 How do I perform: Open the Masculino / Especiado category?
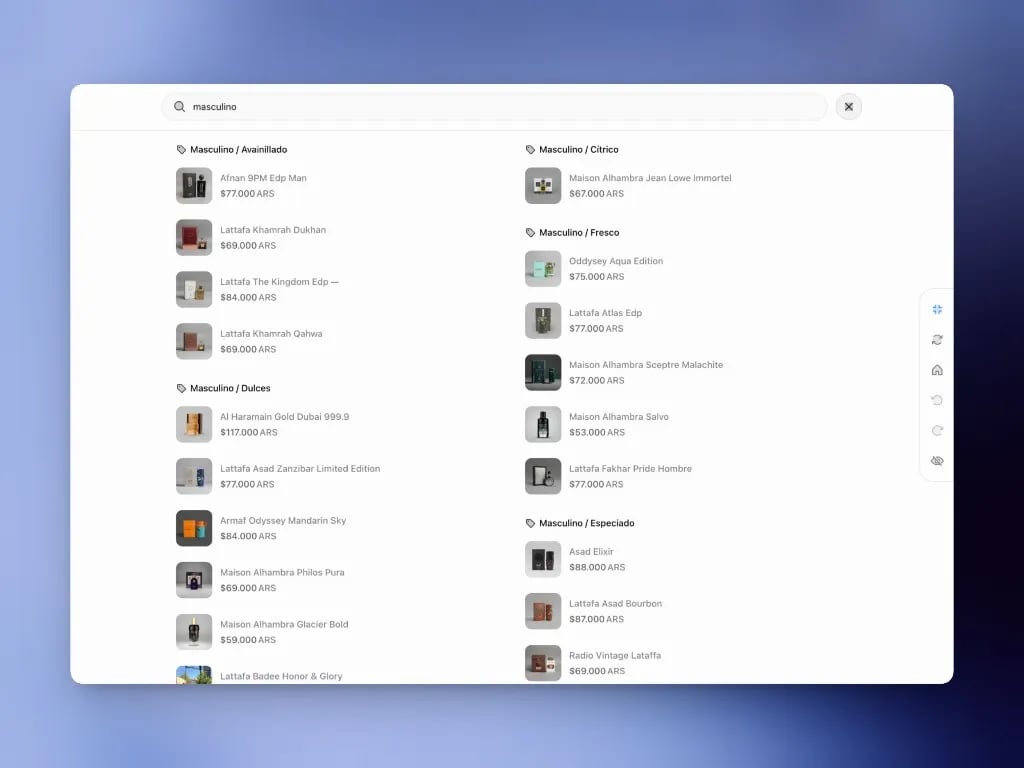pyautogui.click(x=586, y=523)
